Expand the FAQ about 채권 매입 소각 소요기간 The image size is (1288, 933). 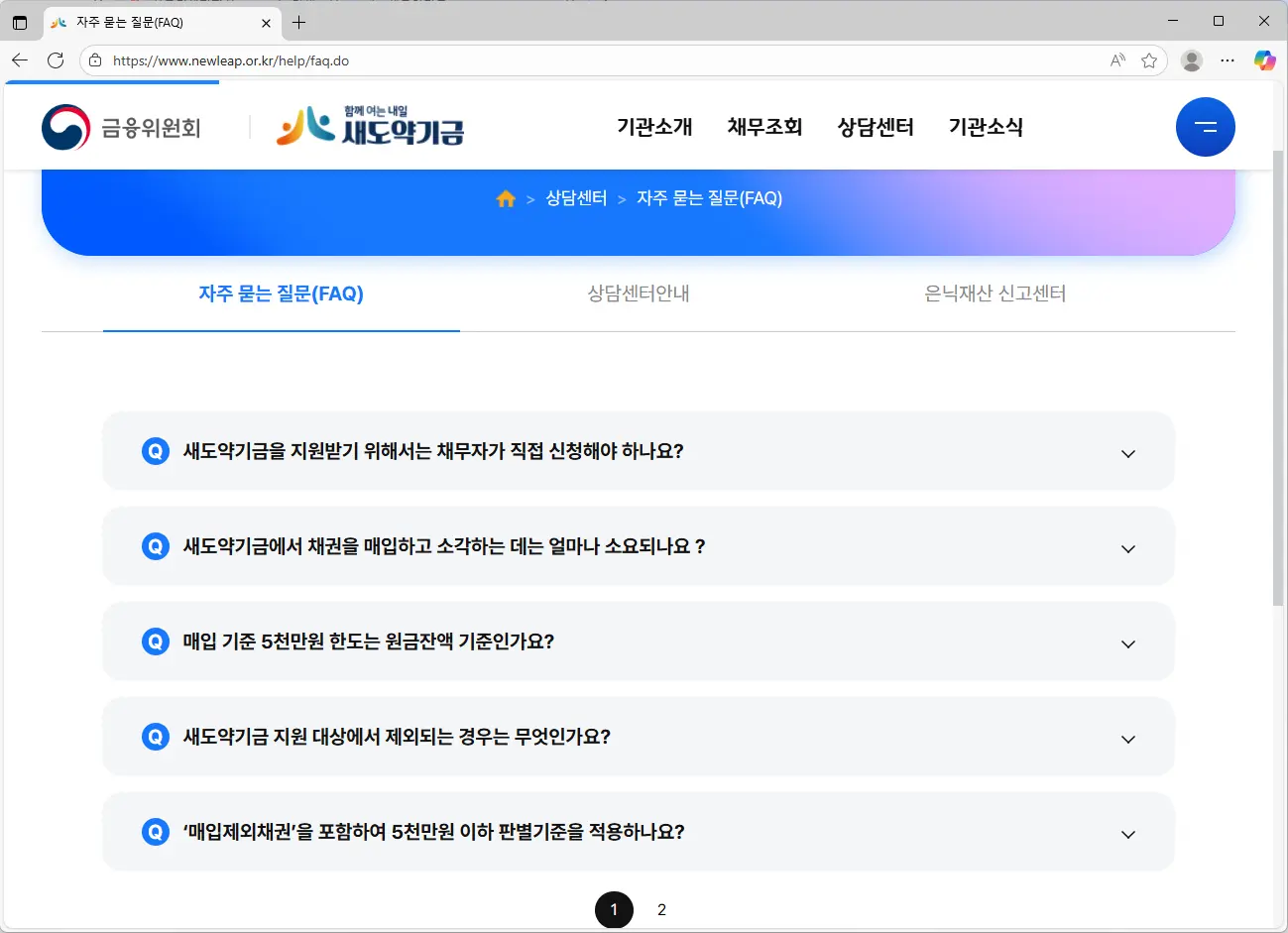click(x=638, y=546)
